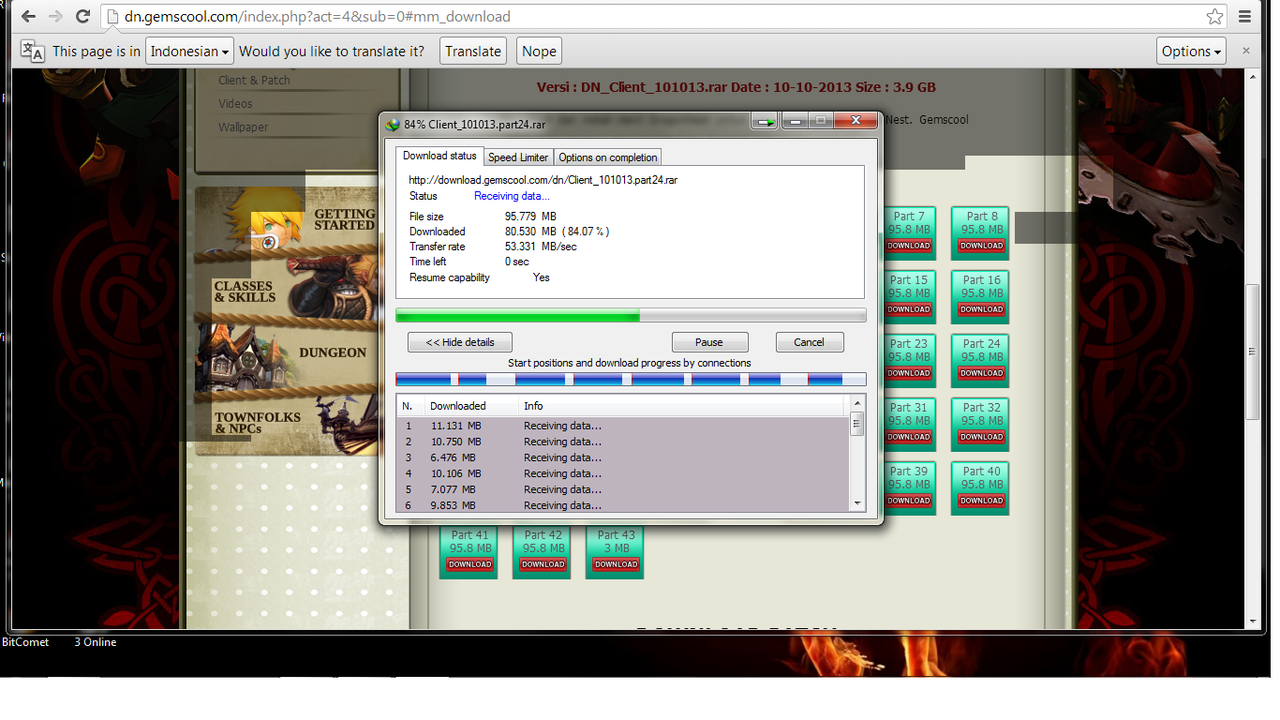Select connection row 5 with 7.077 MB
The width and height of the screenshot is (1280, 720).
coord(623,490)
